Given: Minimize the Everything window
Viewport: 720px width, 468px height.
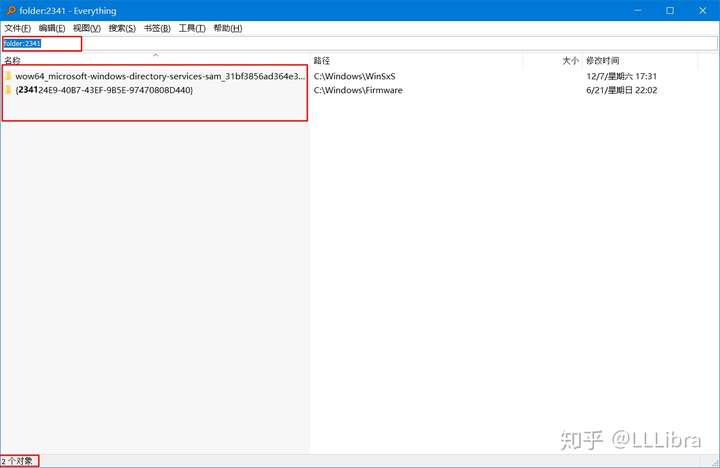Looking at the screenshot, I should (x=637, y=10).
